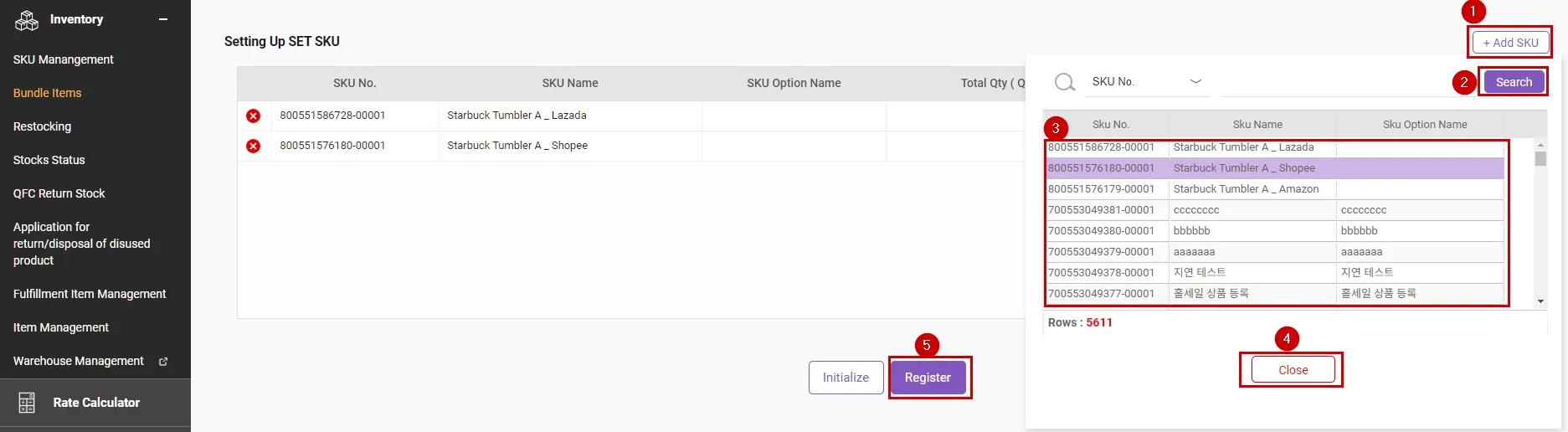Click the Inventory boxes icon

click(x=27, y=20)
